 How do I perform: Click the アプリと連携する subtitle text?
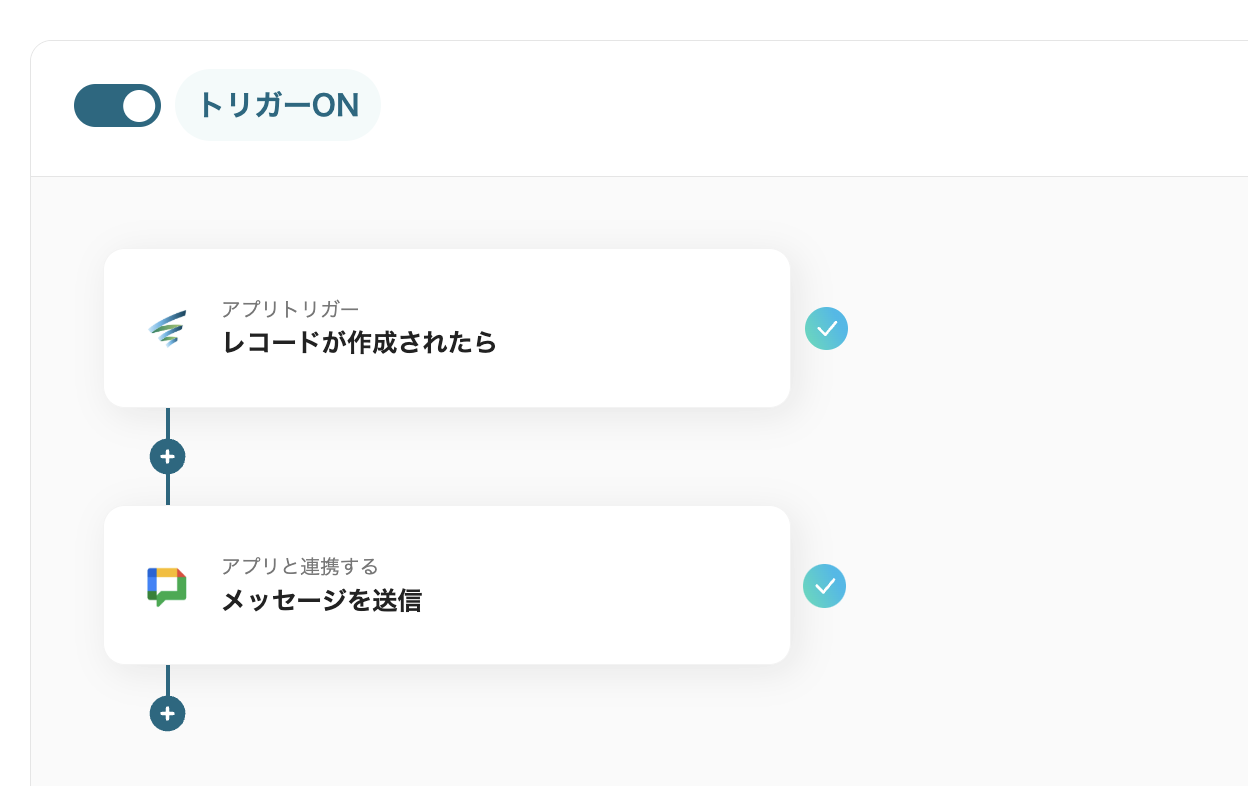(300, 567)
